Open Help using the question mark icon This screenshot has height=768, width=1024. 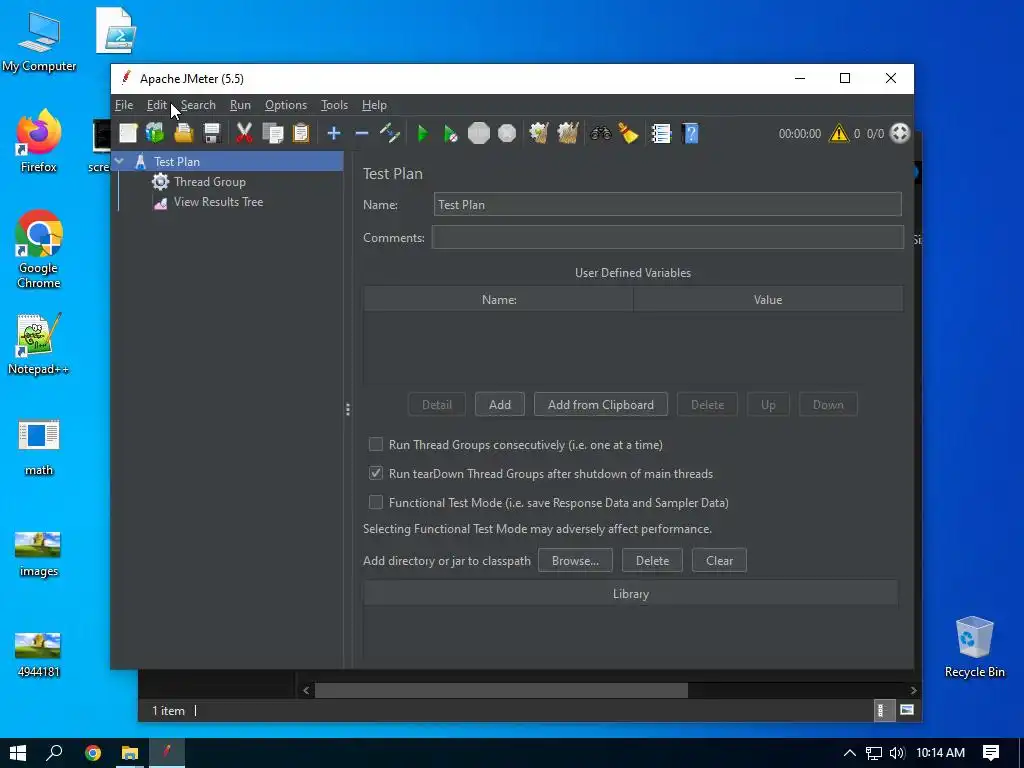[x=690, y=133]
